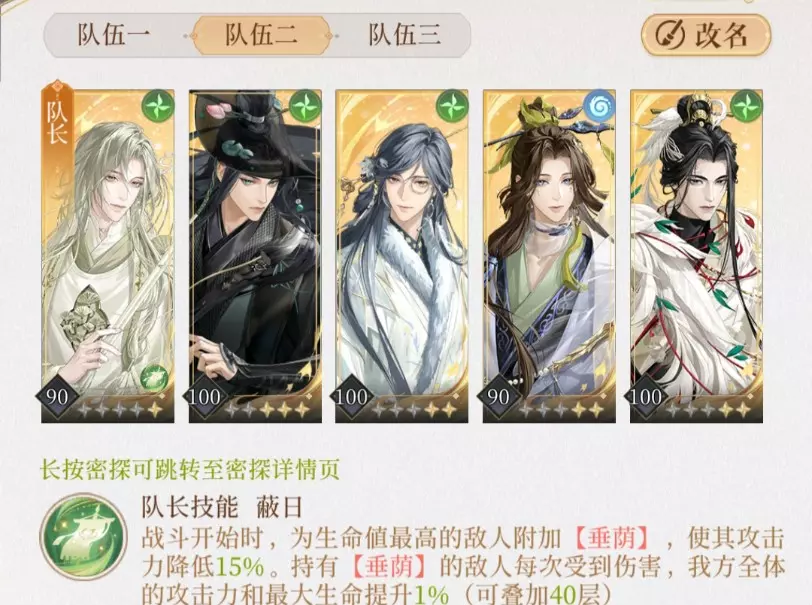812x605 pixels.
Task: Click the blue swirl element icon
Action: [599, 107]
